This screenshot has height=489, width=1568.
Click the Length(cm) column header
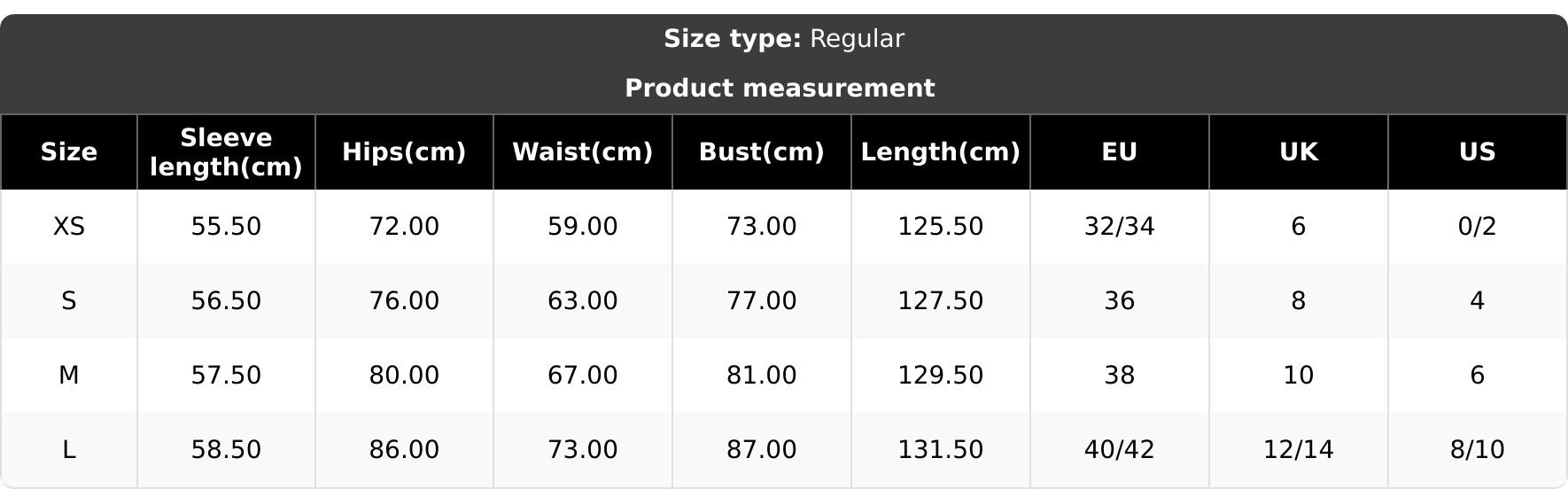[941, 152]
